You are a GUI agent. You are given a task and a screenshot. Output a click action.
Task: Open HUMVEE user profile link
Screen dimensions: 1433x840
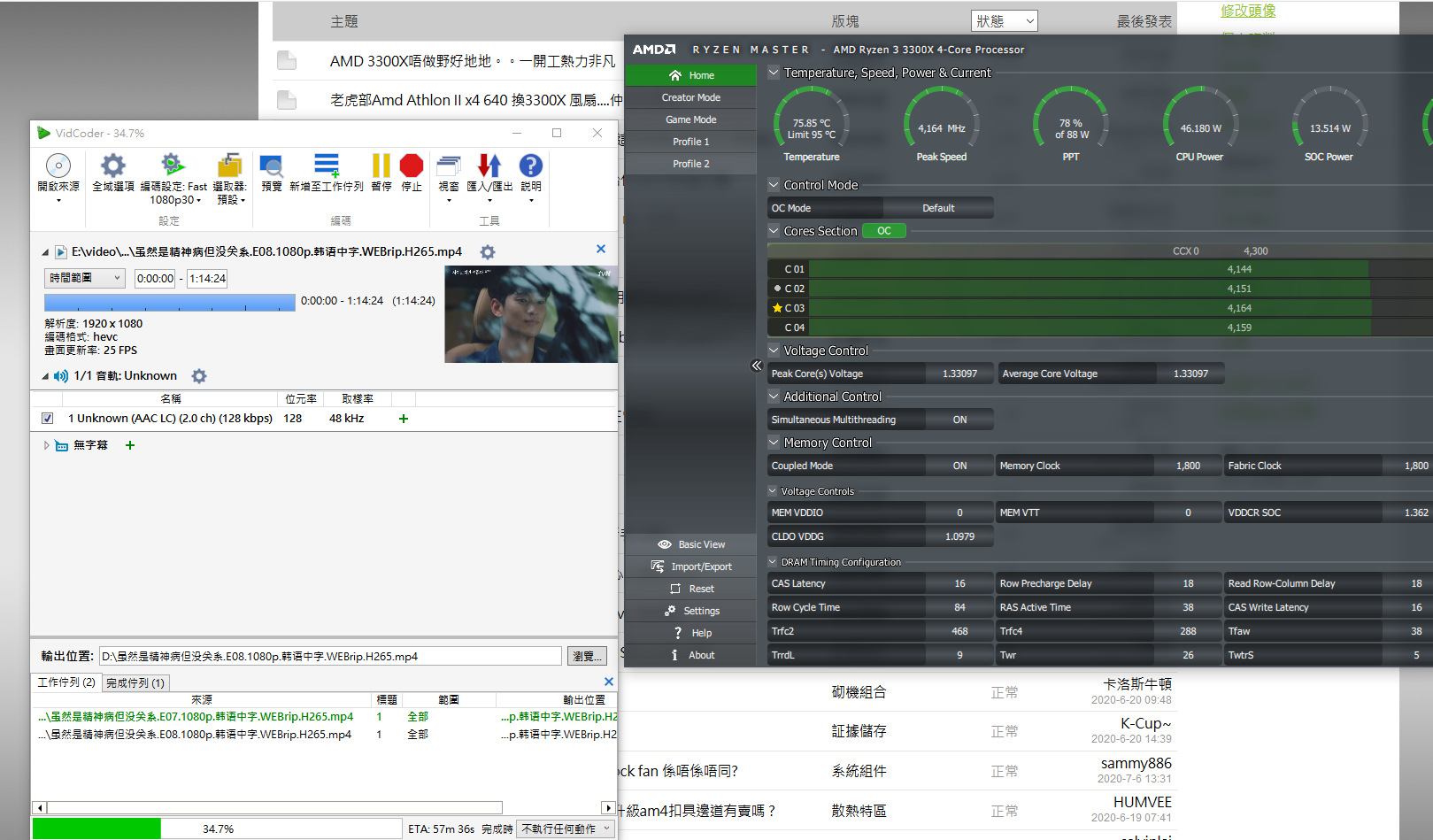pos(1142,802)
